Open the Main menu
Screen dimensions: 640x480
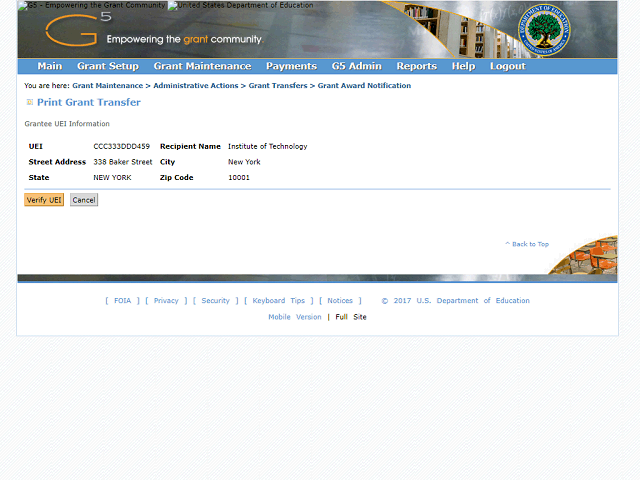tap(50, 66)
